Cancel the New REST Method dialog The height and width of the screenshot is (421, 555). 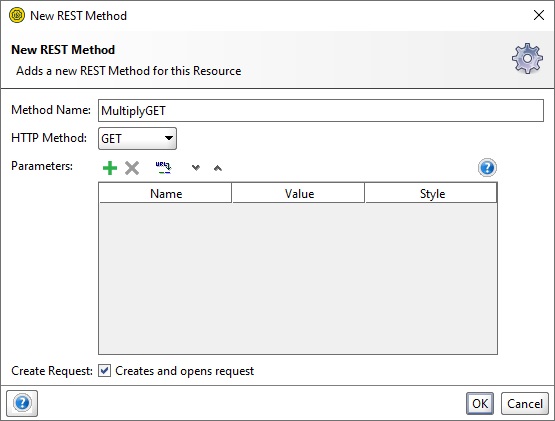(x=525, y=403)
